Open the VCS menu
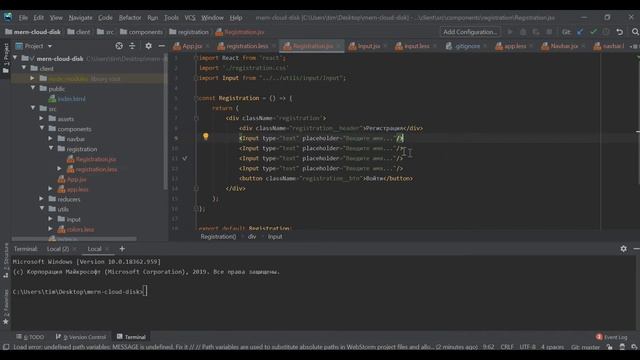 190,18
